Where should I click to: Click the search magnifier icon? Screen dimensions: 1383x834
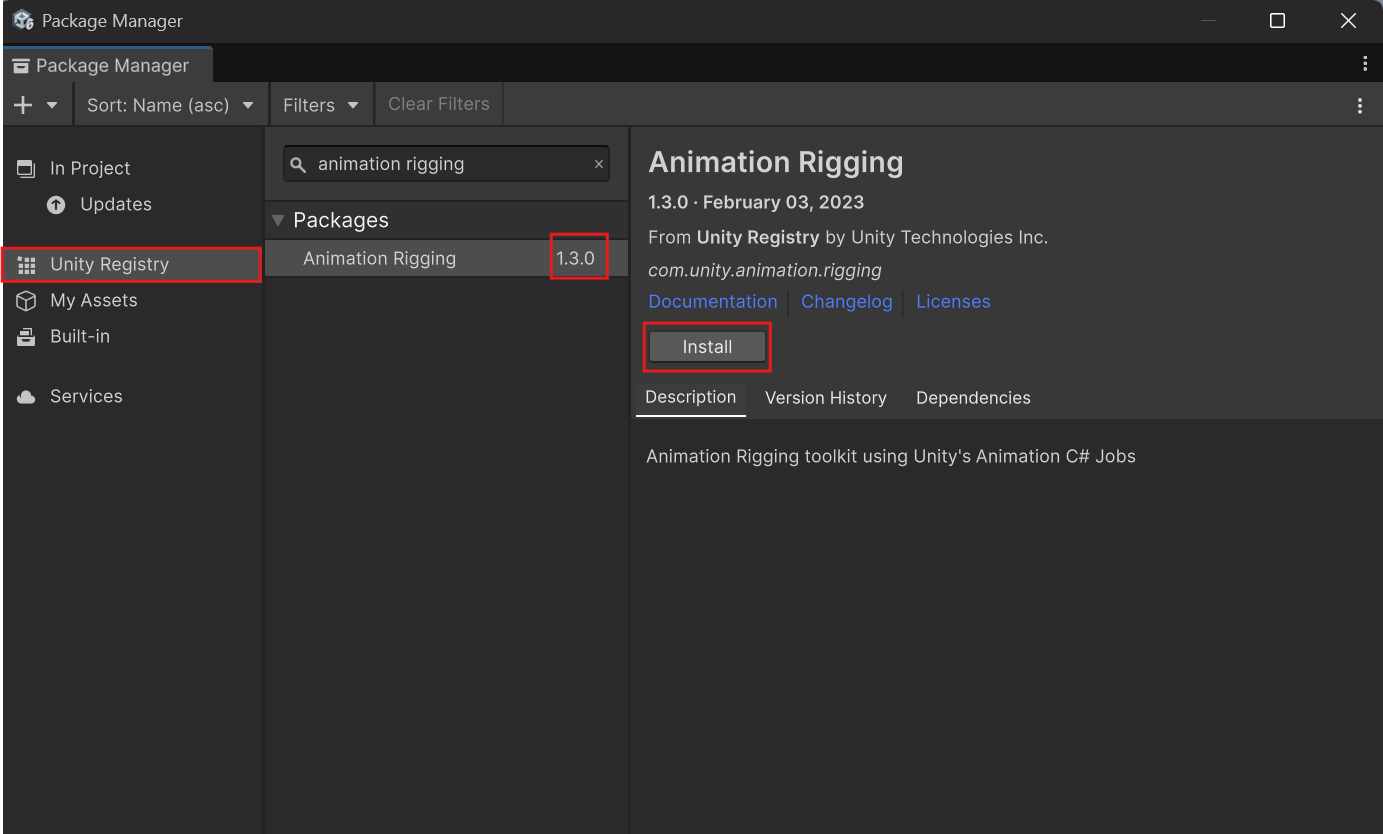[x=299, y=163]
